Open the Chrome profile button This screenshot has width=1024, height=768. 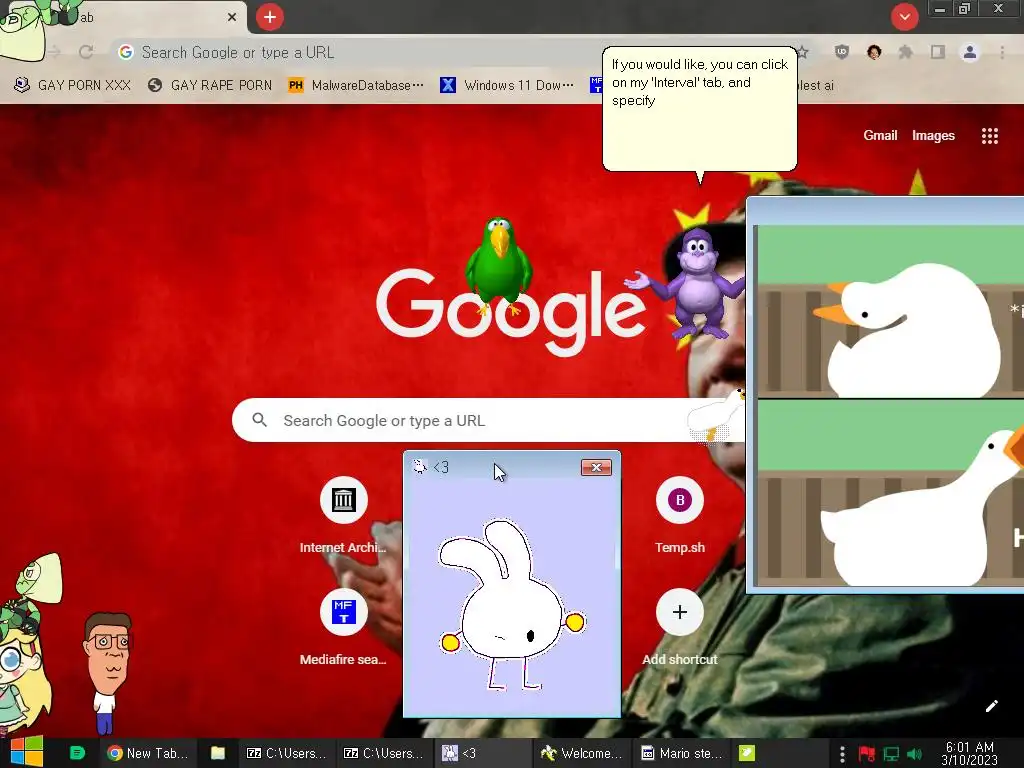tap(970, 52)
